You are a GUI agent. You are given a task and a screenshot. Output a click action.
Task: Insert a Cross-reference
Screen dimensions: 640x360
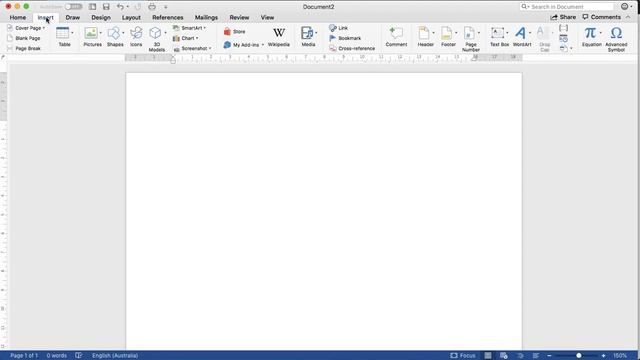pos(352,48)
